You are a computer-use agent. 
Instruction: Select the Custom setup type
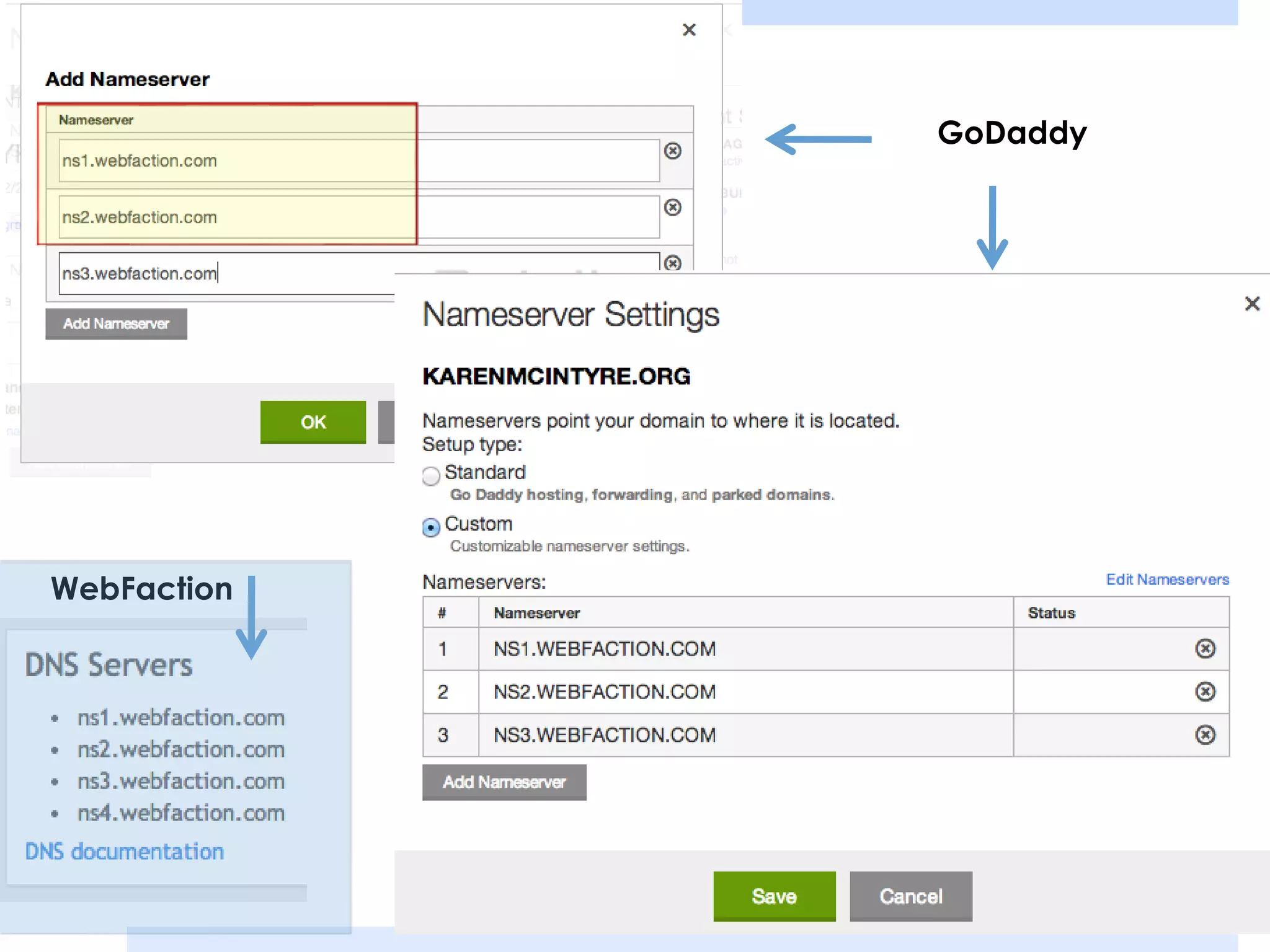(431, 527)
